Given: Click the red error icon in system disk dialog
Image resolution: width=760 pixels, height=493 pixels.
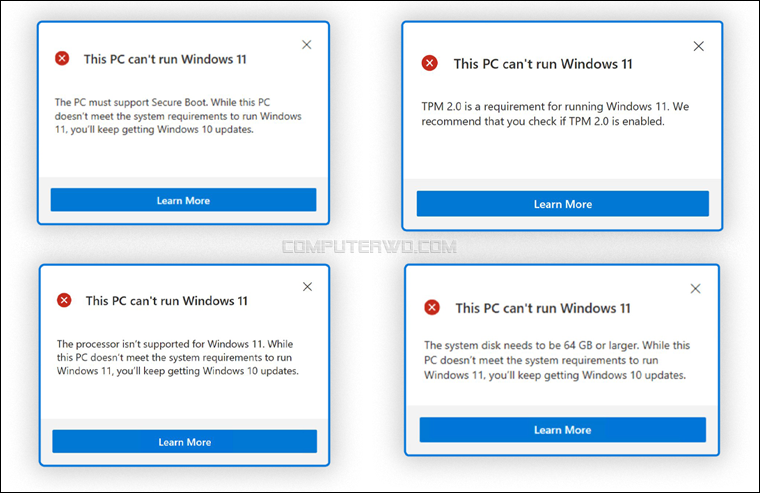Looking at the screenshot, I should [x=432, y=307].
